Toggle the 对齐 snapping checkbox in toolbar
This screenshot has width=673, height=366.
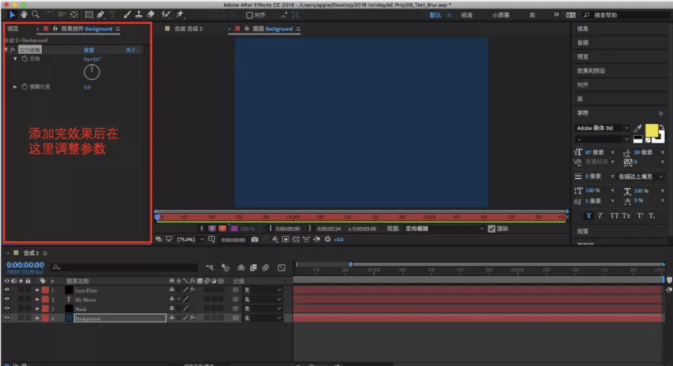[x=249, y=15]
